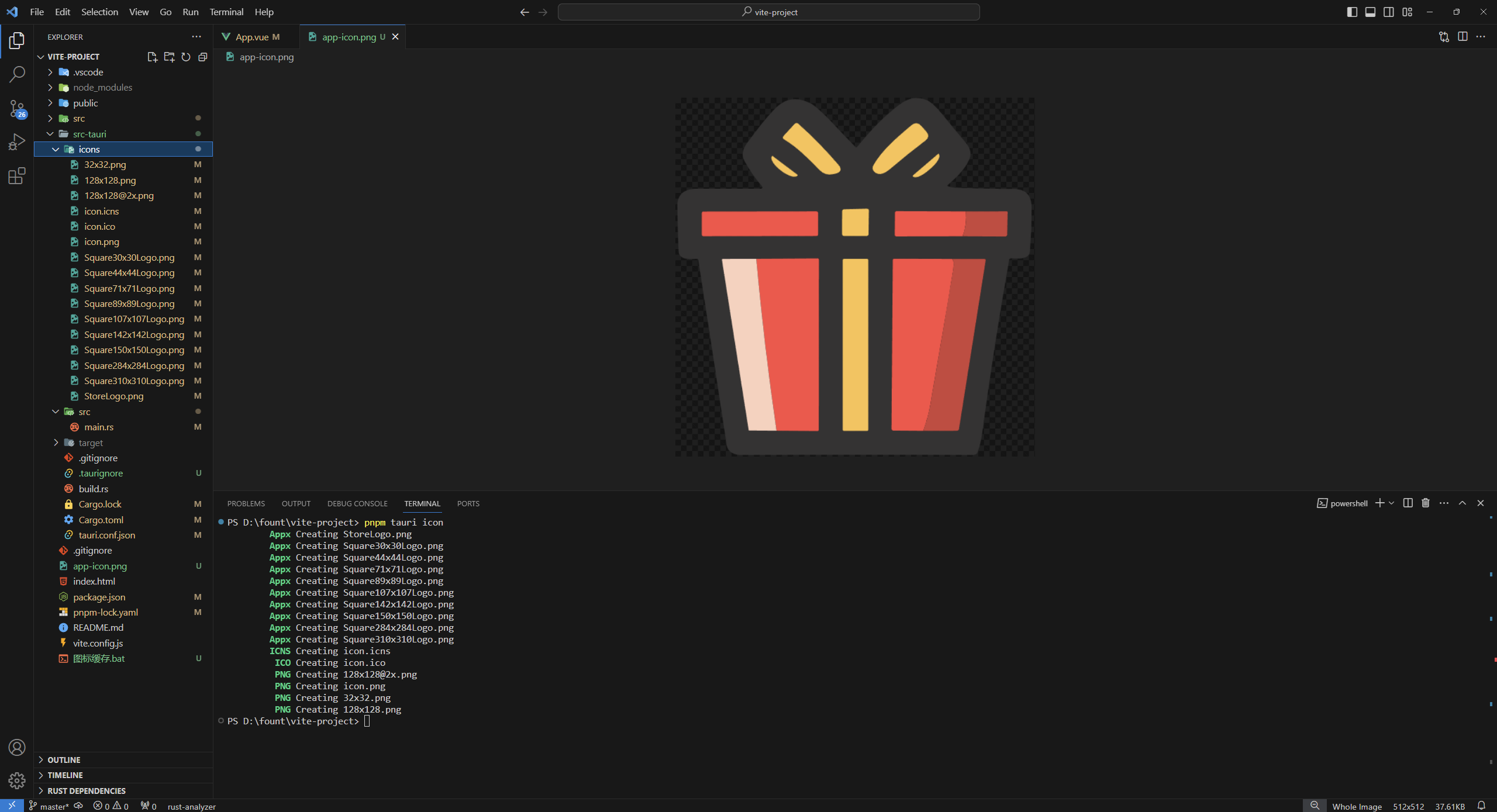The image size is (1497, 812).
Task: Open terminal panel more actions ellipsis
Action: click(x=1444, y=503)
